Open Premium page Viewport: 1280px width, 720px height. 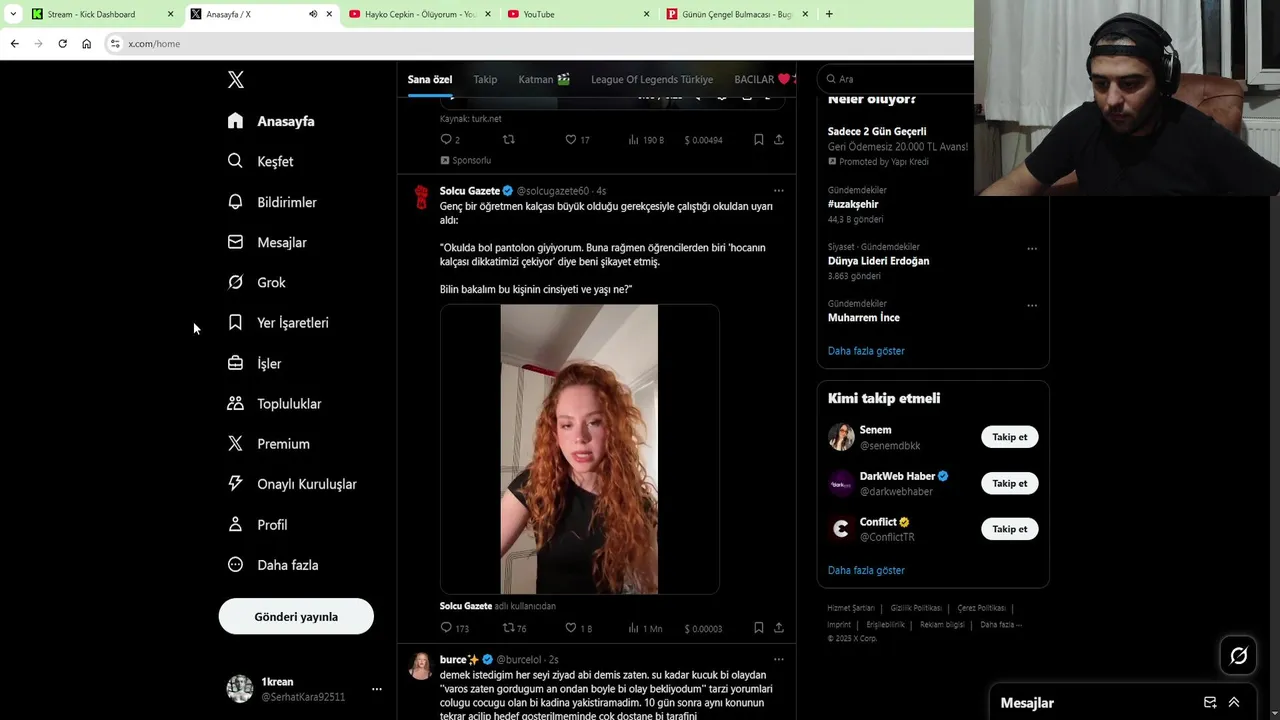(269, 443)
